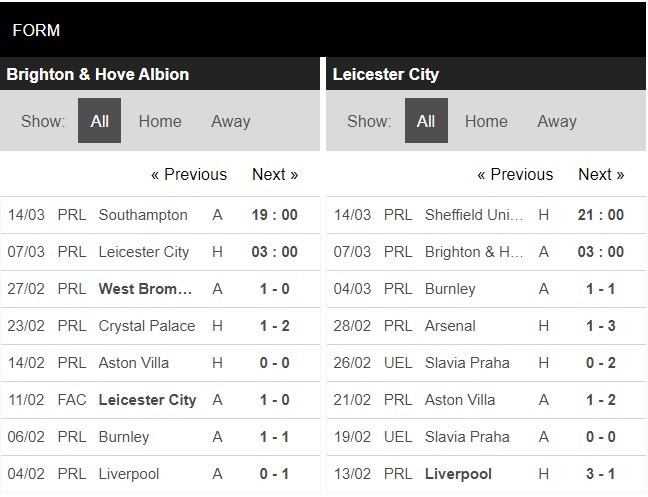Open the West Brom match with 1 - 0 score
Image resolution: width=648 pixels, height=497 pixels.
[146, 289]
